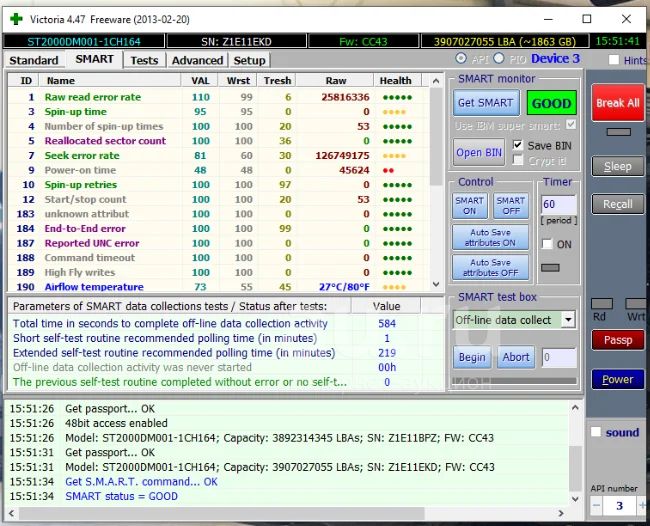This screenshot has height=526, width=650.
Task: Click the blue Power button
Action: (x=618, y=379)
